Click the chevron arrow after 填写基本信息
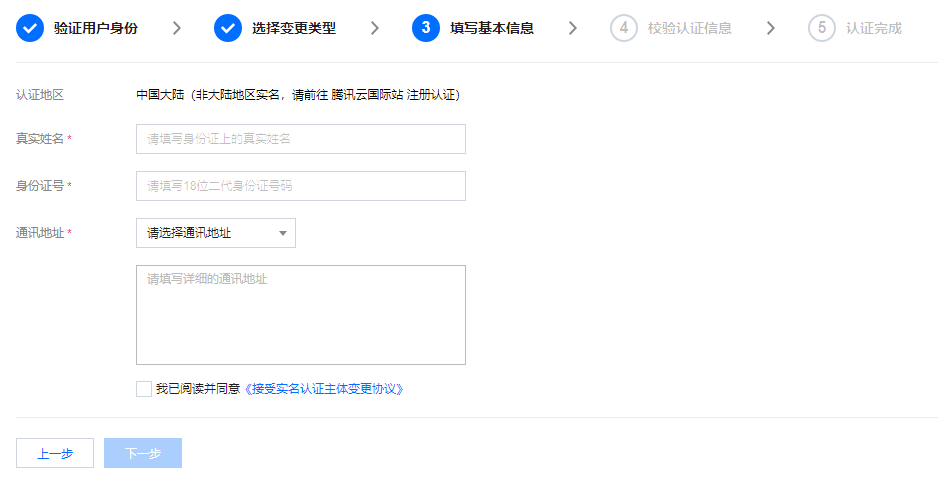The width and height of the screenshot is (938, 478). pyautogui.click(x=572, y=28)
